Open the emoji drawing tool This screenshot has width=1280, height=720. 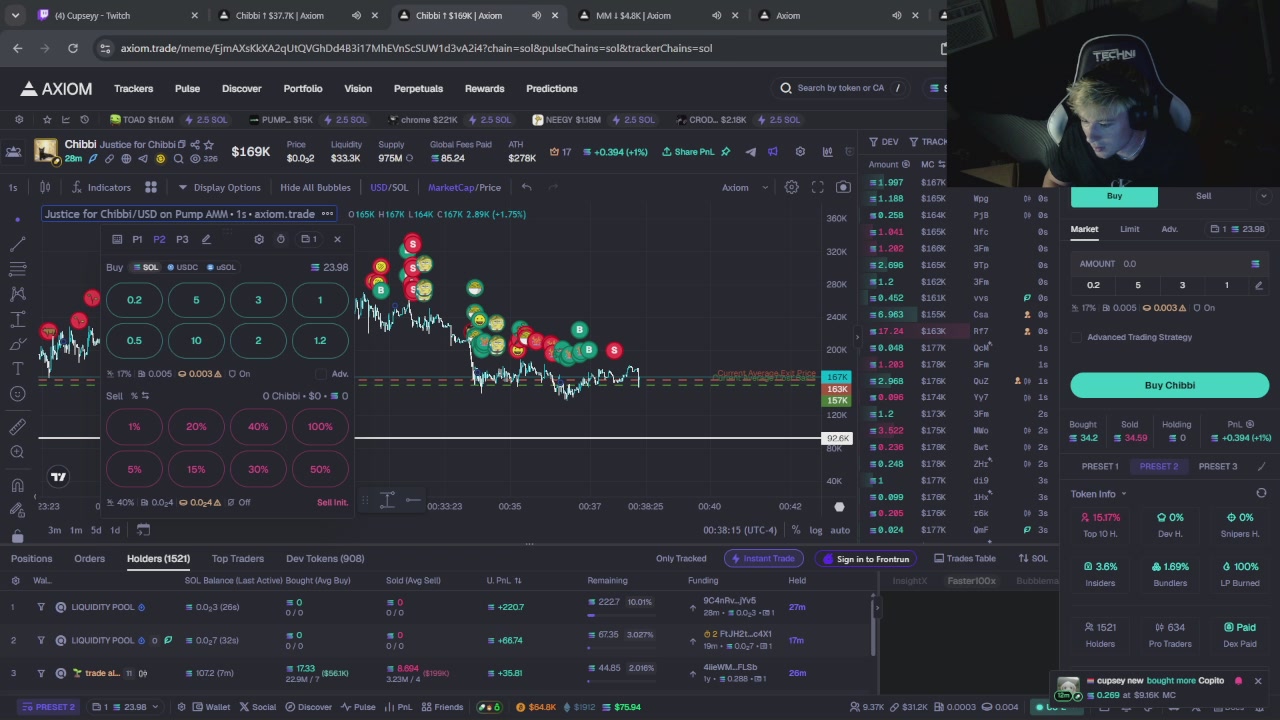tap(17, 393)
